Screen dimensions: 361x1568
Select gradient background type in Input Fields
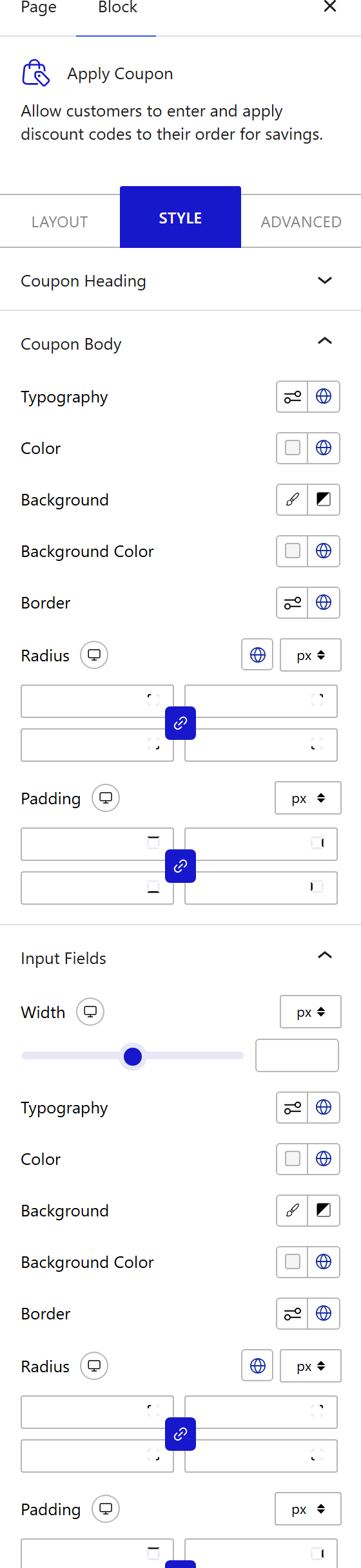coord(324,1211)
